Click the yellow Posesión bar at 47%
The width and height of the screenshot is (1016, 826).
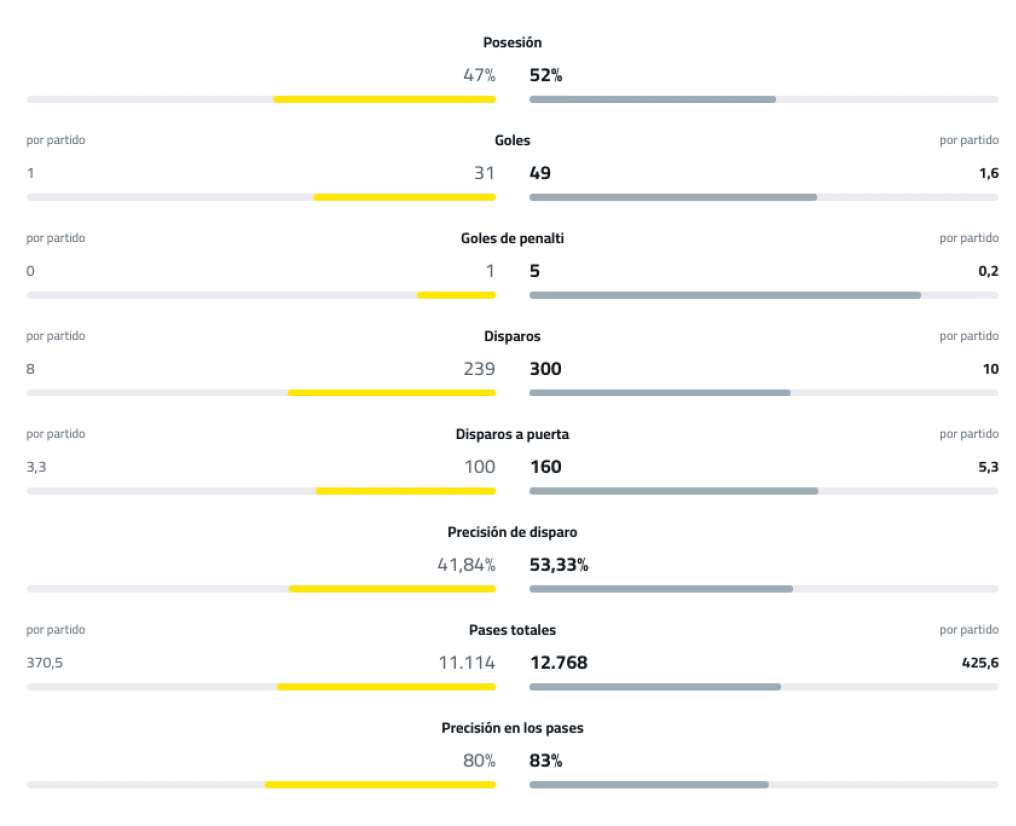[x=384, y=99]
